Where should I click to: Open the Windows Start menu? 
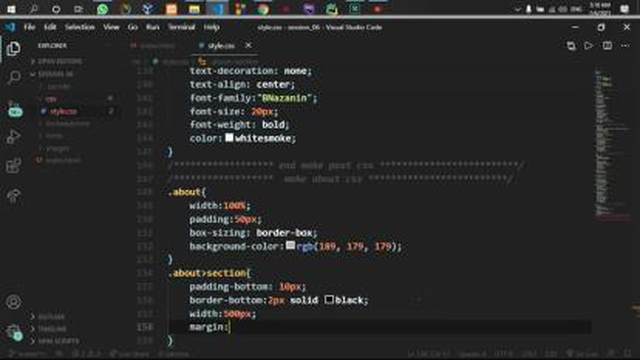tap(11, 9)
